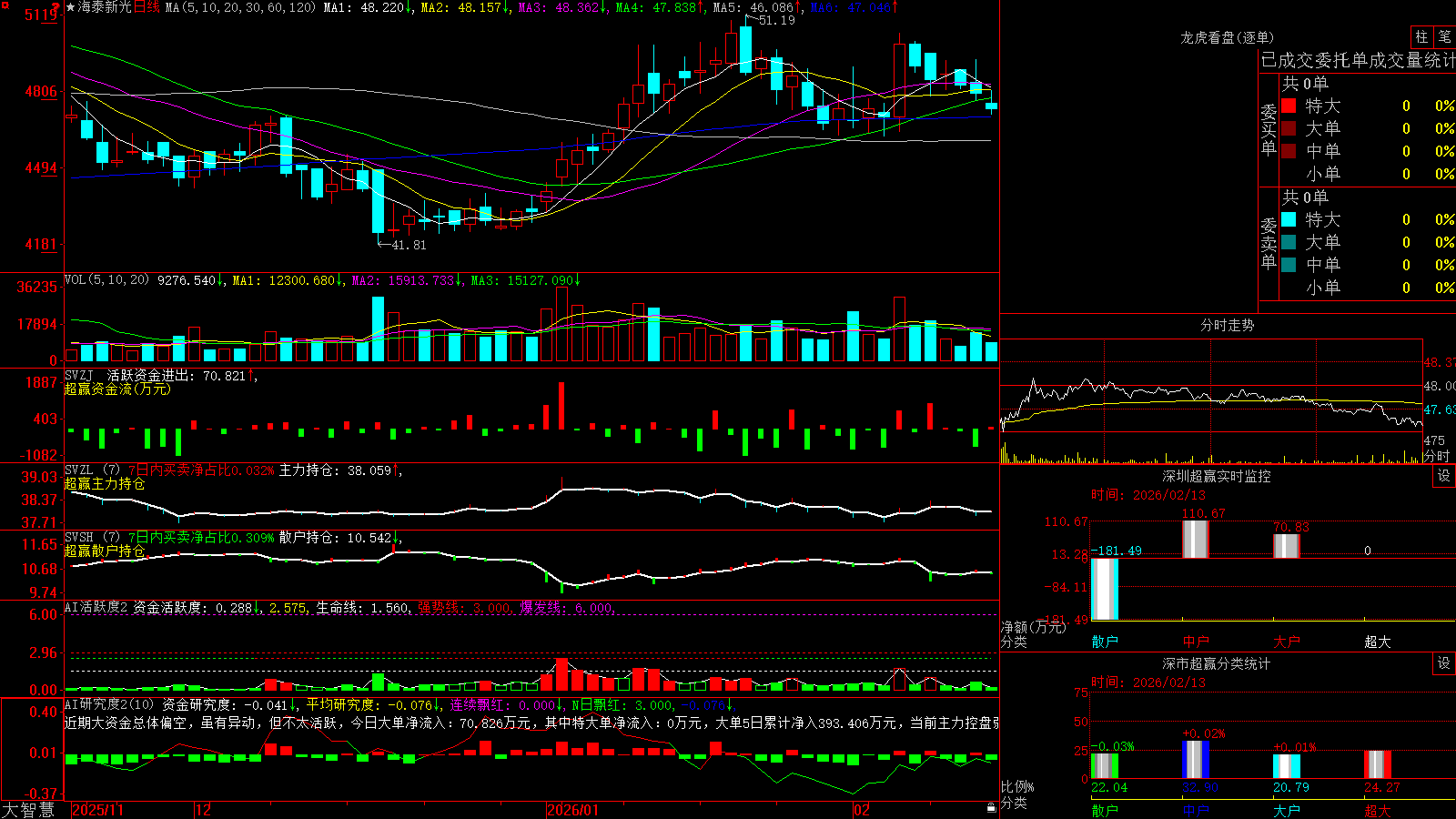Select the teal 中单 sell-order swatch

pyautogui.click(x=1289, y=265)
